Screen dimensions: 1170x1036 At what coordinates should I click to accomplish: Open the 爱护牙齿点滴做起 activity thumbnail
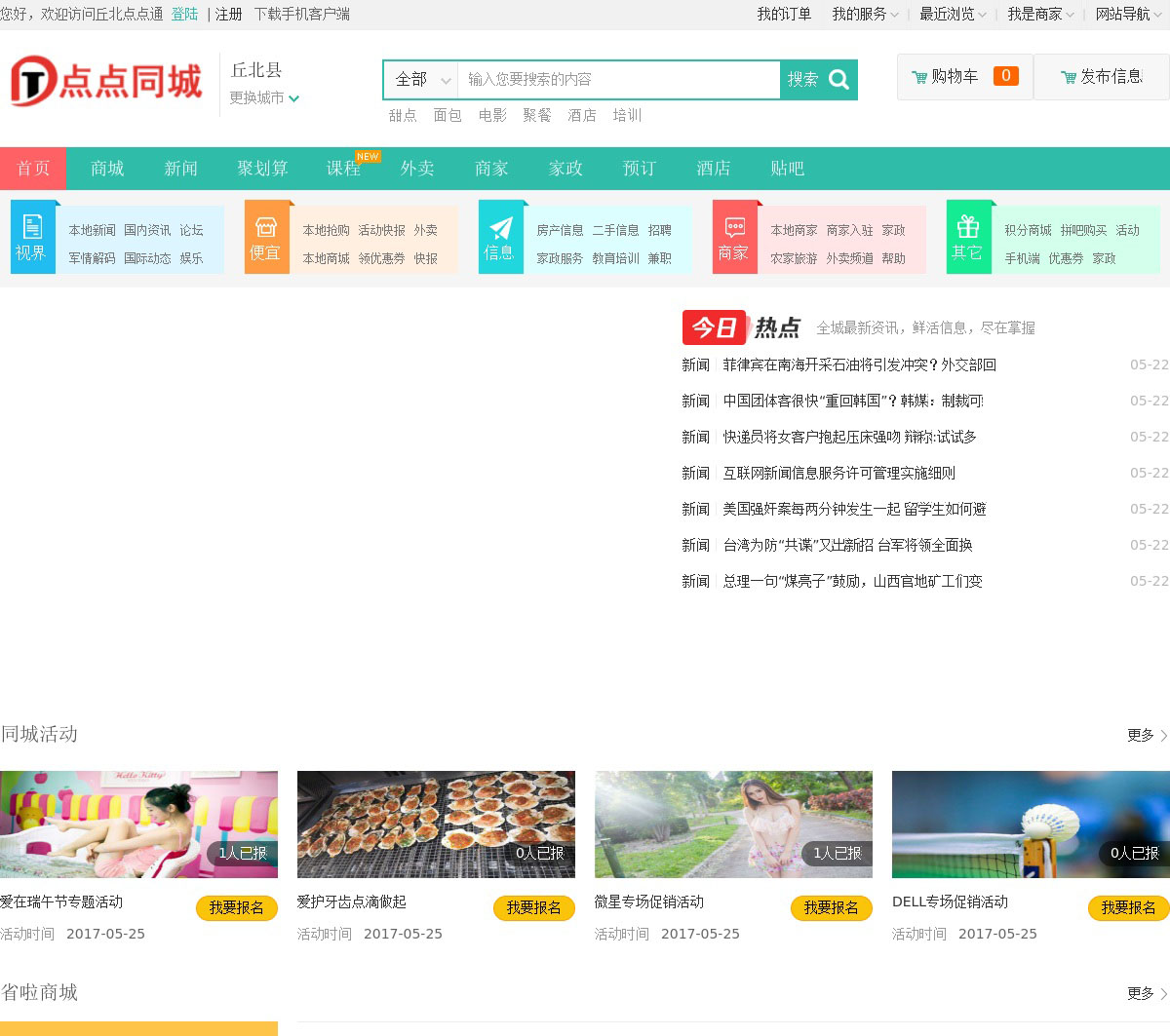point(436,825)
